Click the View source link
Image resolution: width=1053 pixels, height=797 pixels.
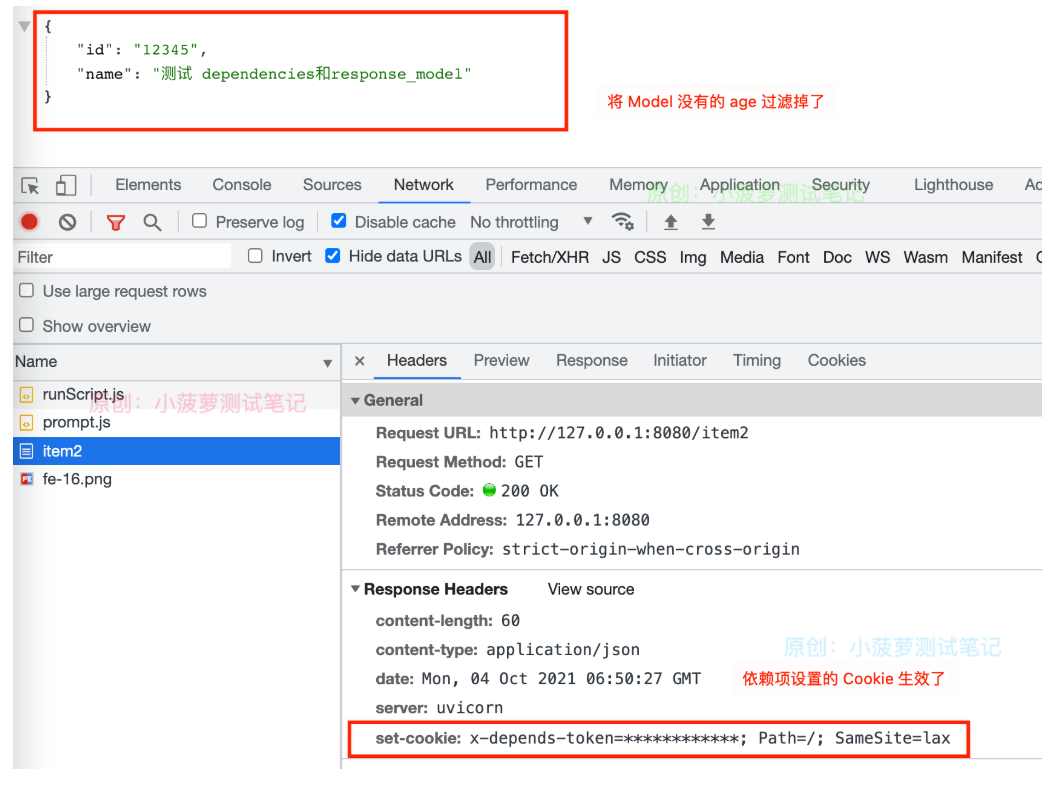tap(590, 589)
